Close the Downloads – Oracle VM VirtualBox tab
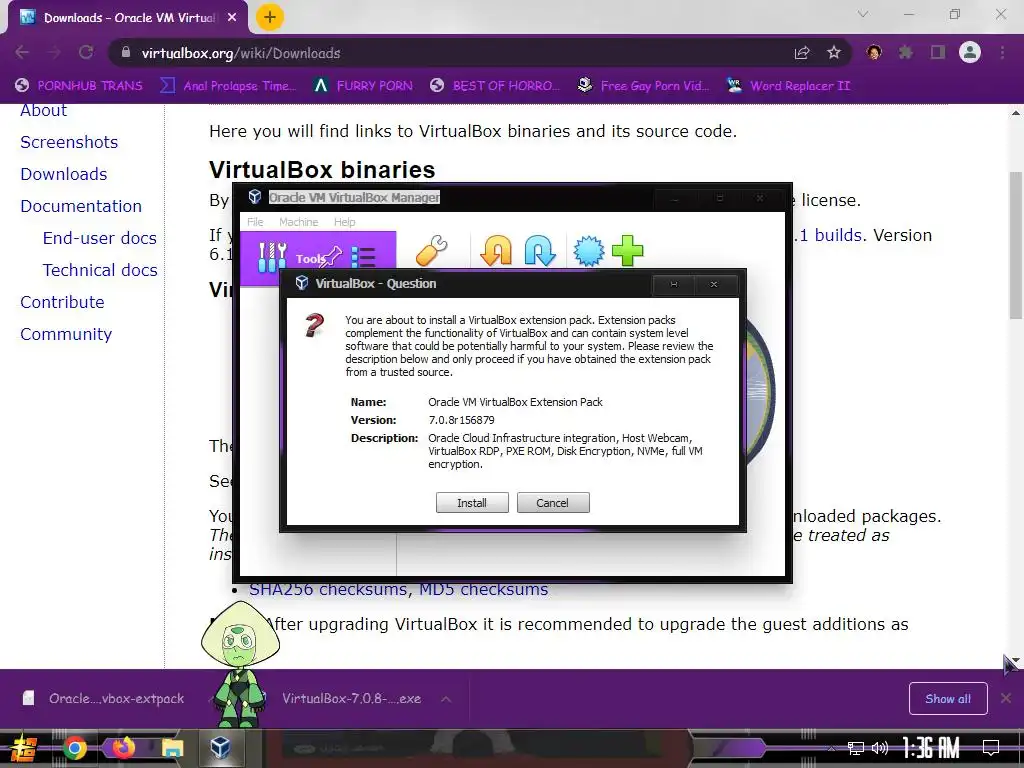Viewport: 1024px width, 768px height. tap(232, 18)
